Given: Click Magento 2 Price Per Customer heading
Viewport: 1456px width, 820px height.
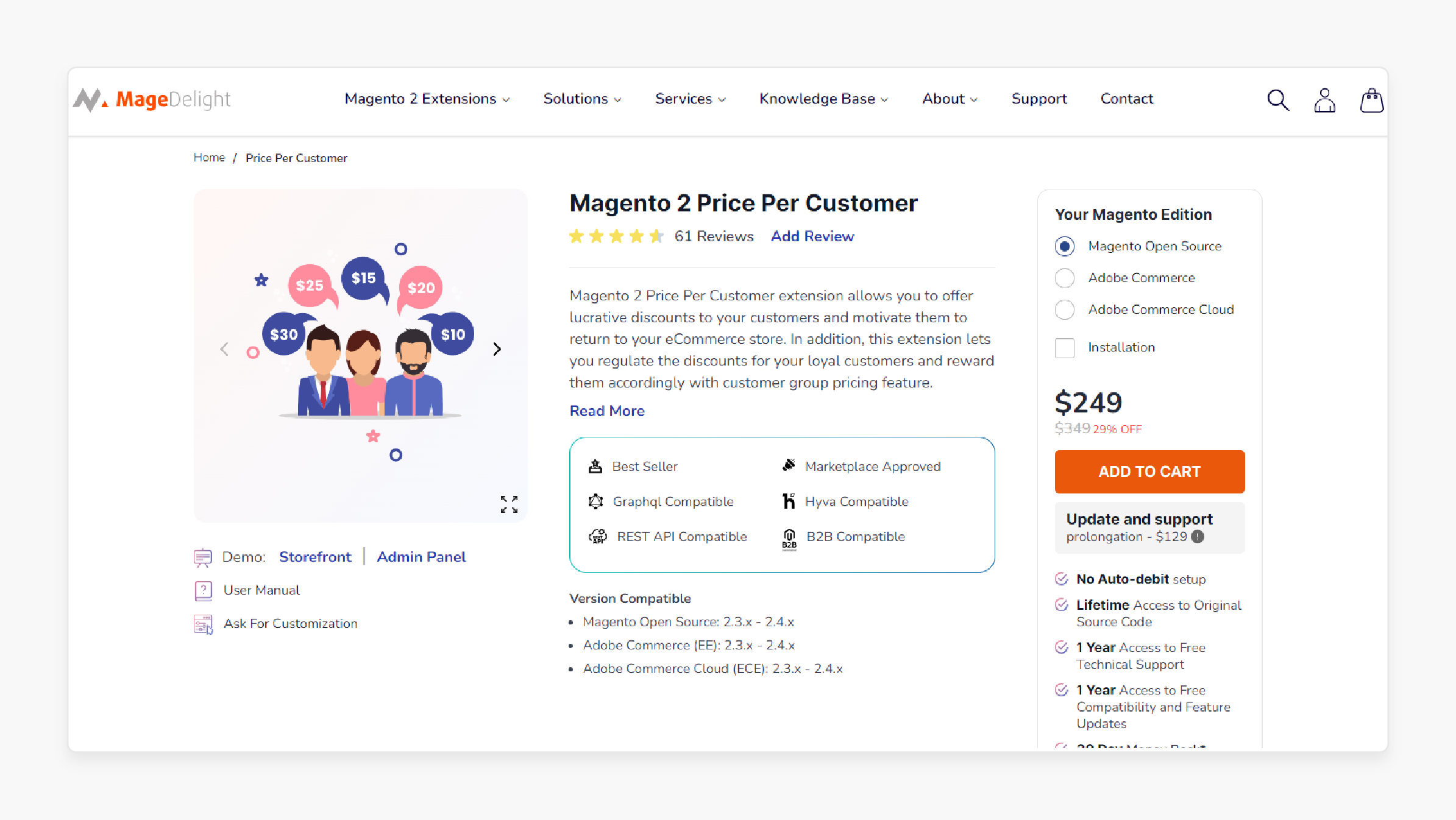Looking at the screenshot, I should 744,203.
